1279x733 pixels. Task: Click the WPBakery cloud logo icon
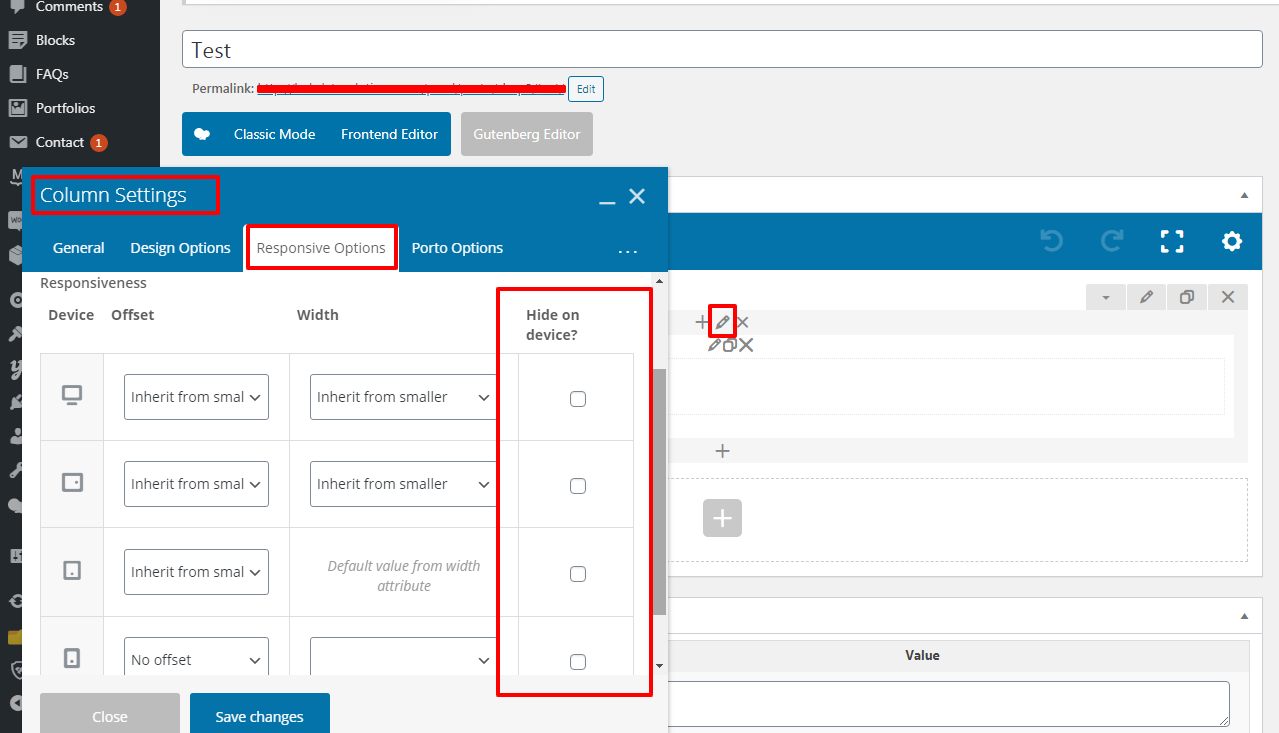tap(202, 134)
